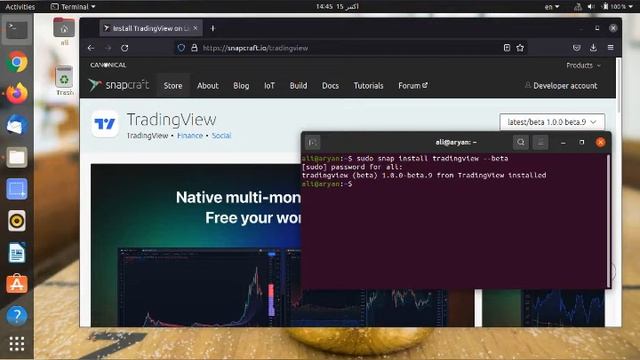640x360 pixels.
Task: Launch the Screenshot tool in dock
Action: [x=17, y=189]
